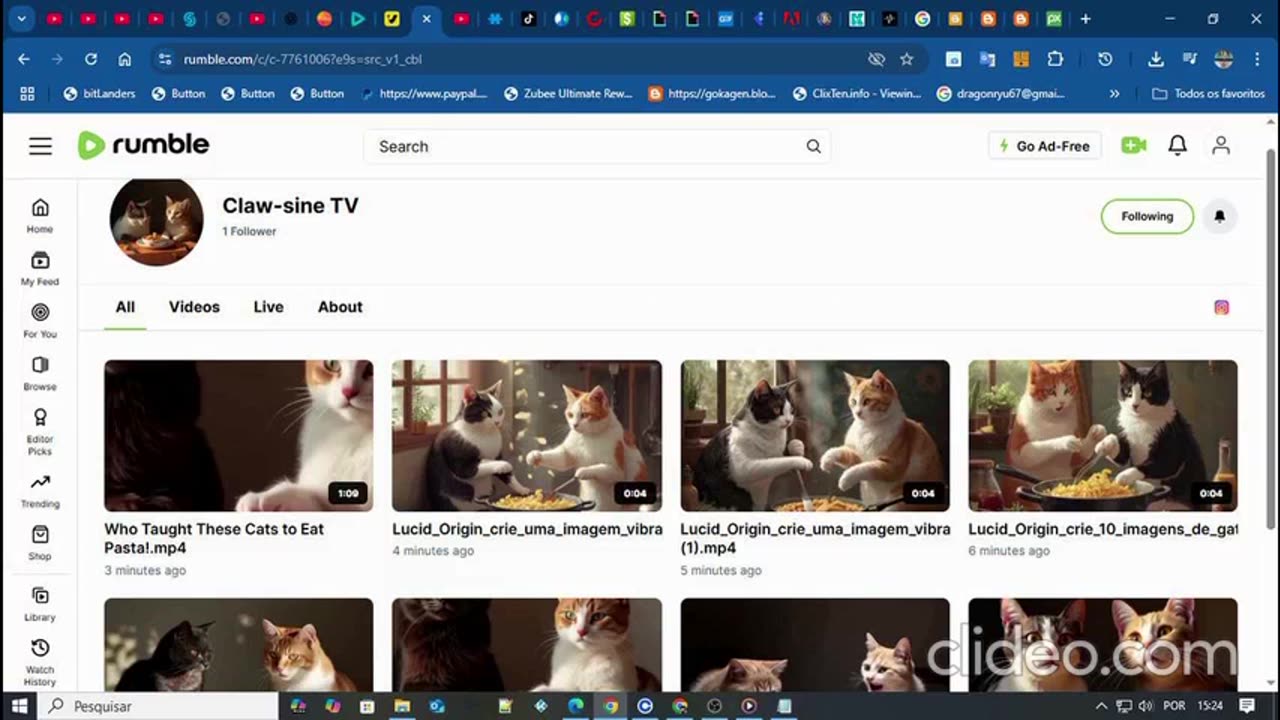Select the Videos tab
The width and height of the screenshot is (1280, 720).
pos(194,307)
